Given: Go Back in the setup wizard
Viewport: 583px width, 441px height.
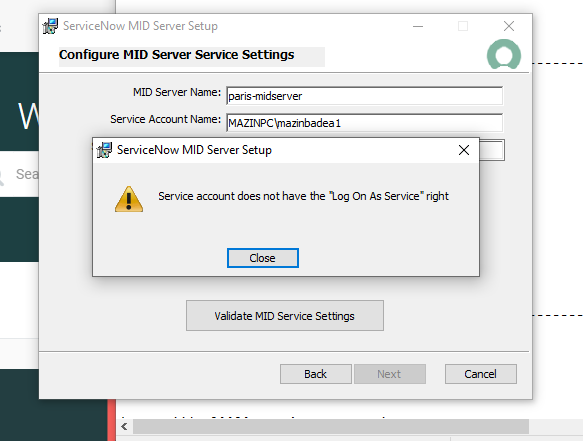Looking at the screenshot, I should [x=316, y=374].
